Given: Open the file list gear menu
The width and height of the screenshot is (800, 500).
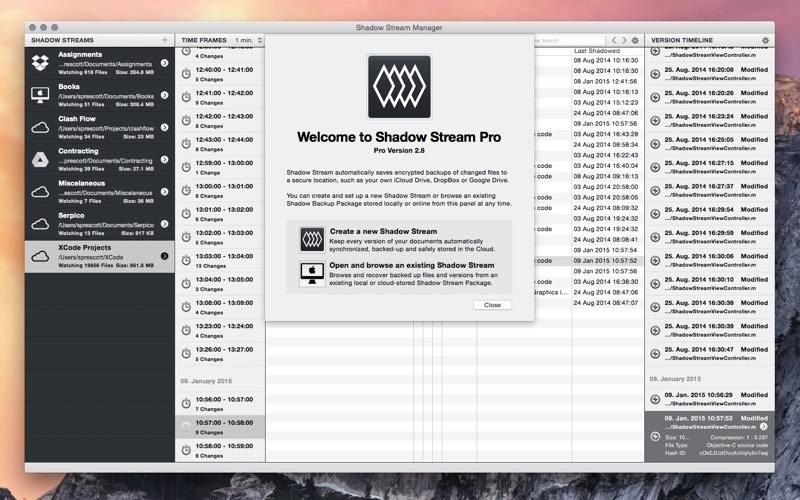Looking at the screenshot, I should (635, 40).
